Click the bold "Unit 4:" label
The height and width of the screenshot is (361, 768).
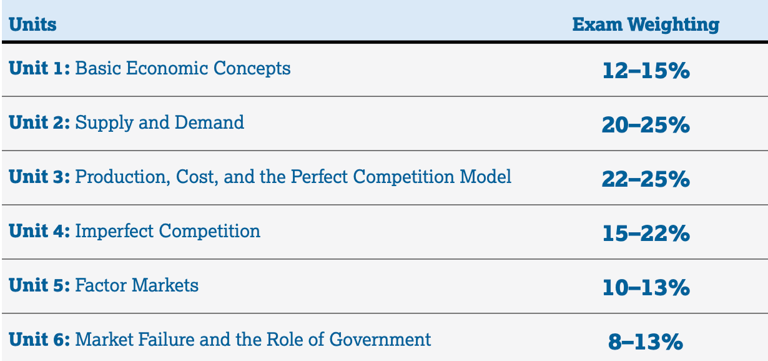40,230
